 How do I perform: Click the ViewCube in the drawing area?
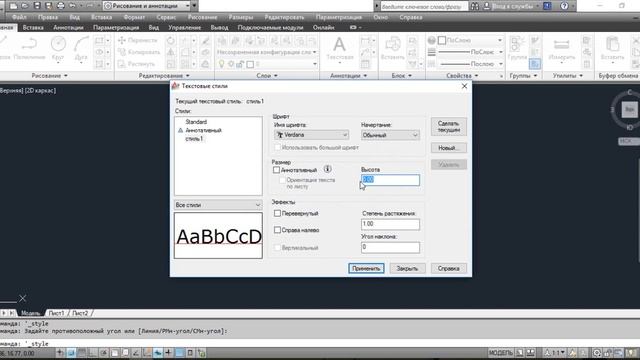click(629, 109)
